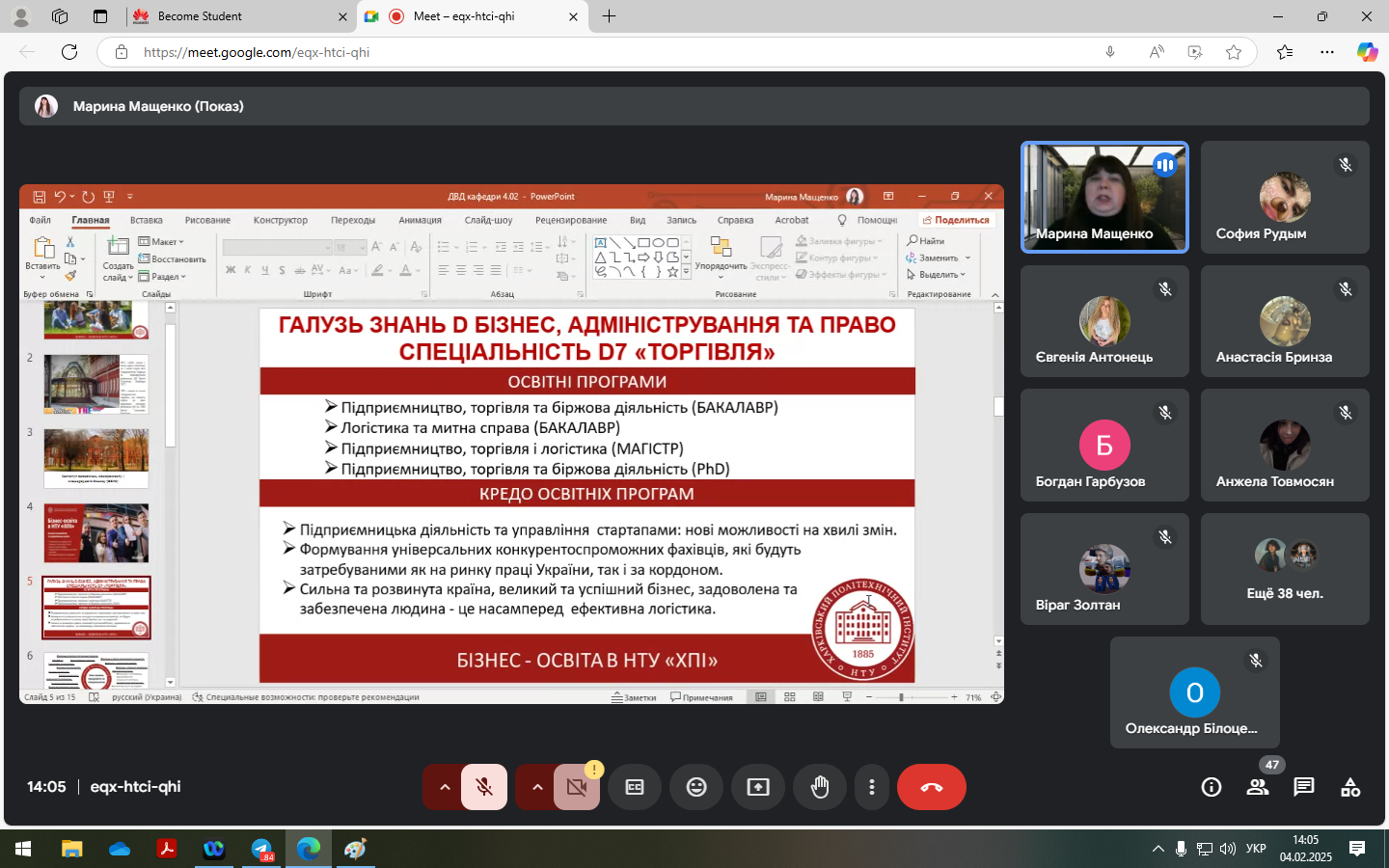Open audio settings chevron next to microphone
1389x868 pixels.
point(445,787)
